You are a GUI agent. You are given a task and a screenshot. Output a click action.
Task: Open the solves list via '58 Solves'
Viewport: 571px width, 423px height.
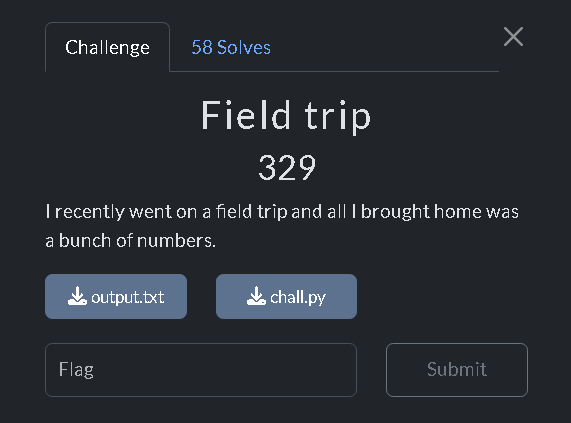point(231,47)
